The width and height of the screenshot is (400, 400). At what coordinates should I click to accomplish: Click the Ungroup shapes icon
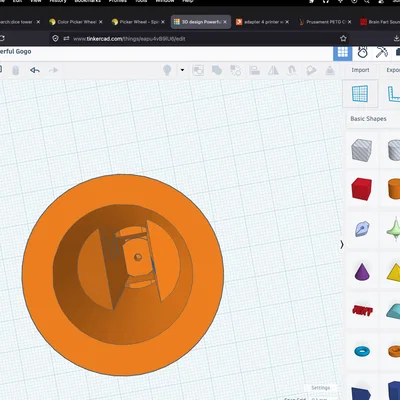click(x=236, y=70)
